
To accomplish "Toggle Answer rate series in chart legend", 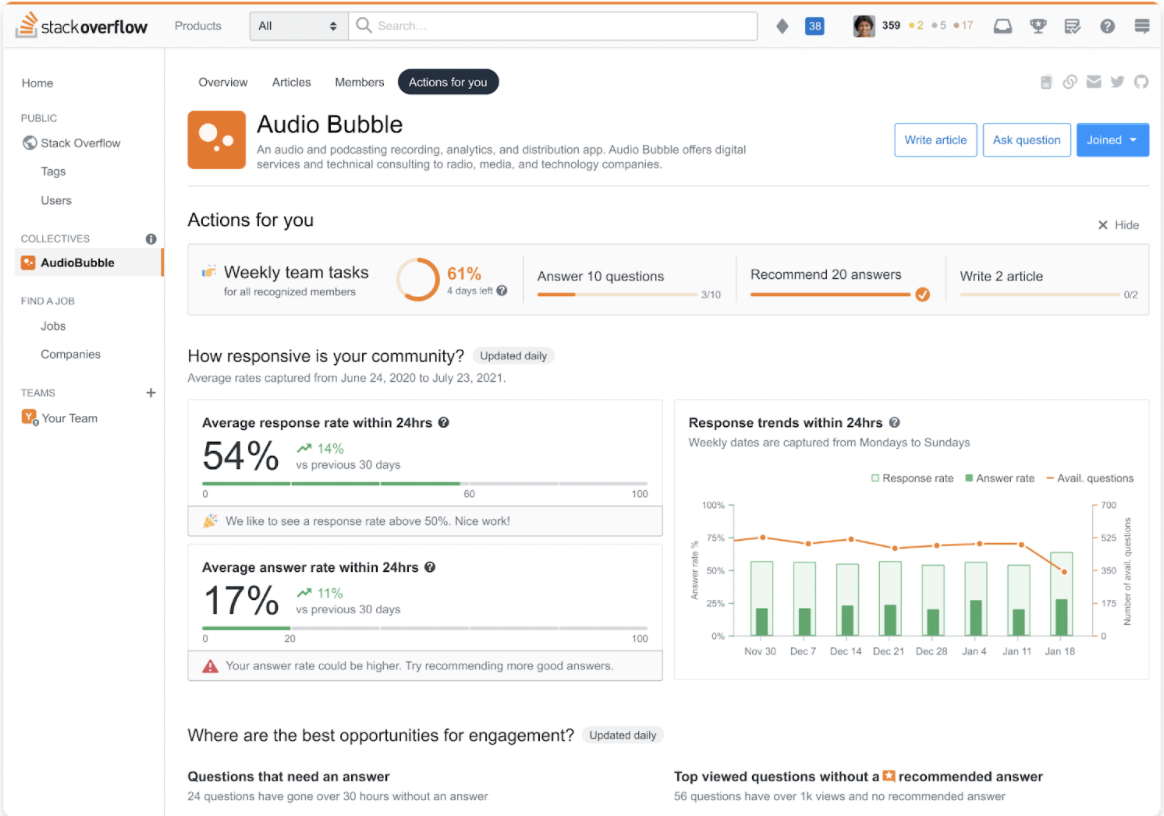I will tap(999, 478).
